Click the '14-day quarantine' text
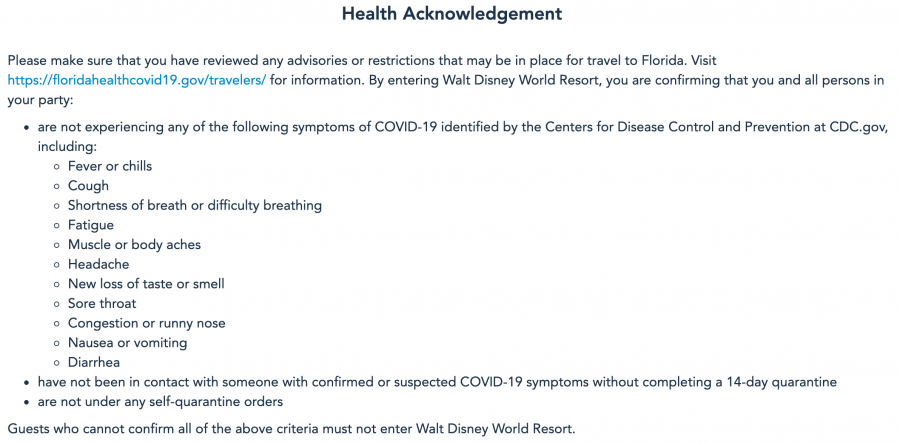This screenshot has height=443, width=900. (x=772, y=382)
